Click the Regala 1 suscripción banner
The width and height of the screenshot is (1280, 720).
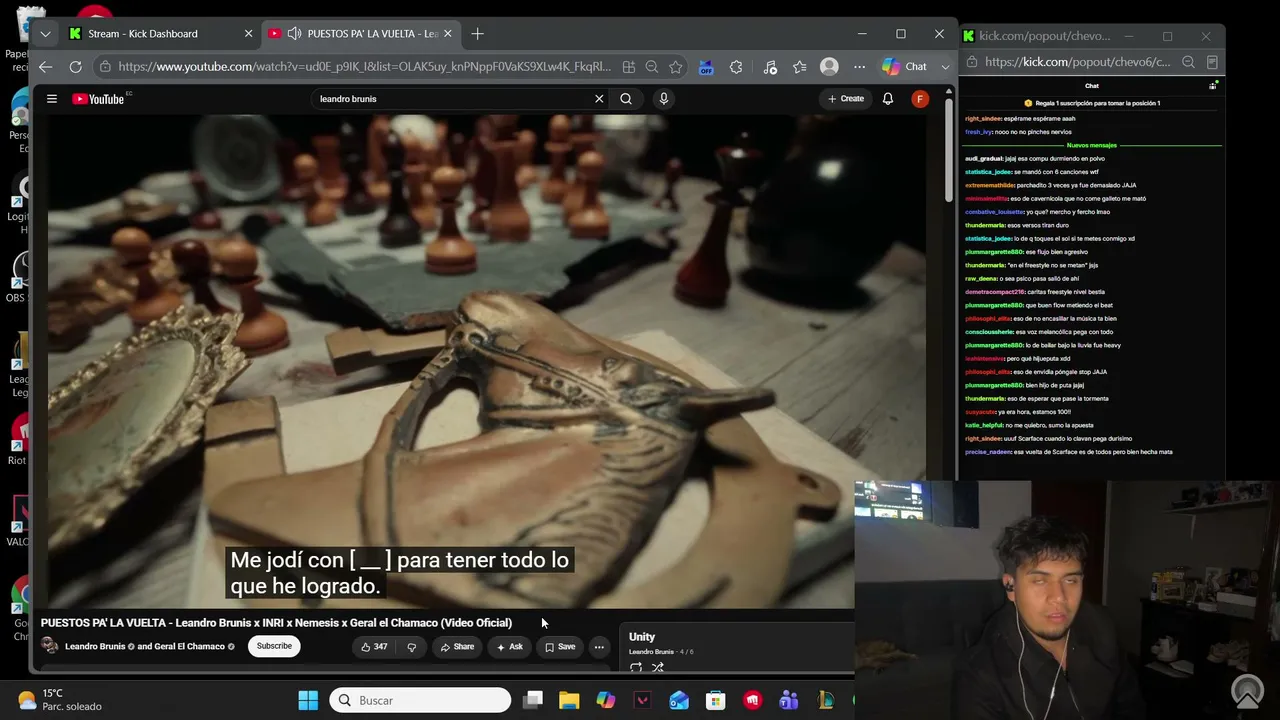(1092, 103)
